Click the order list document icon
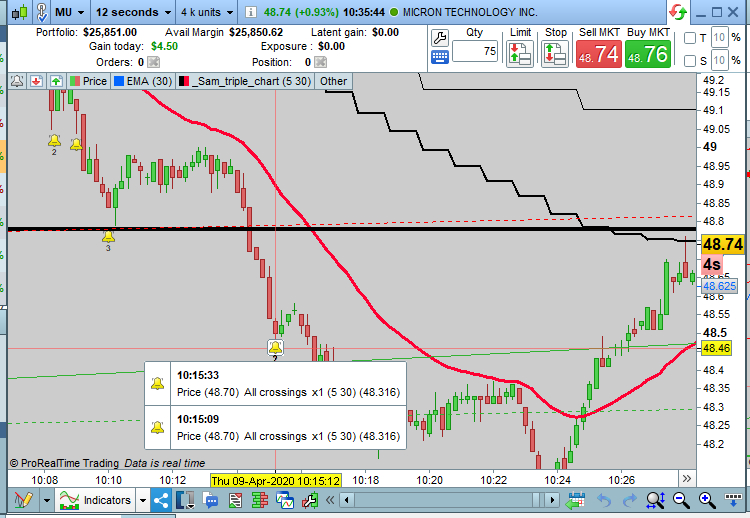 pos(235,501)
